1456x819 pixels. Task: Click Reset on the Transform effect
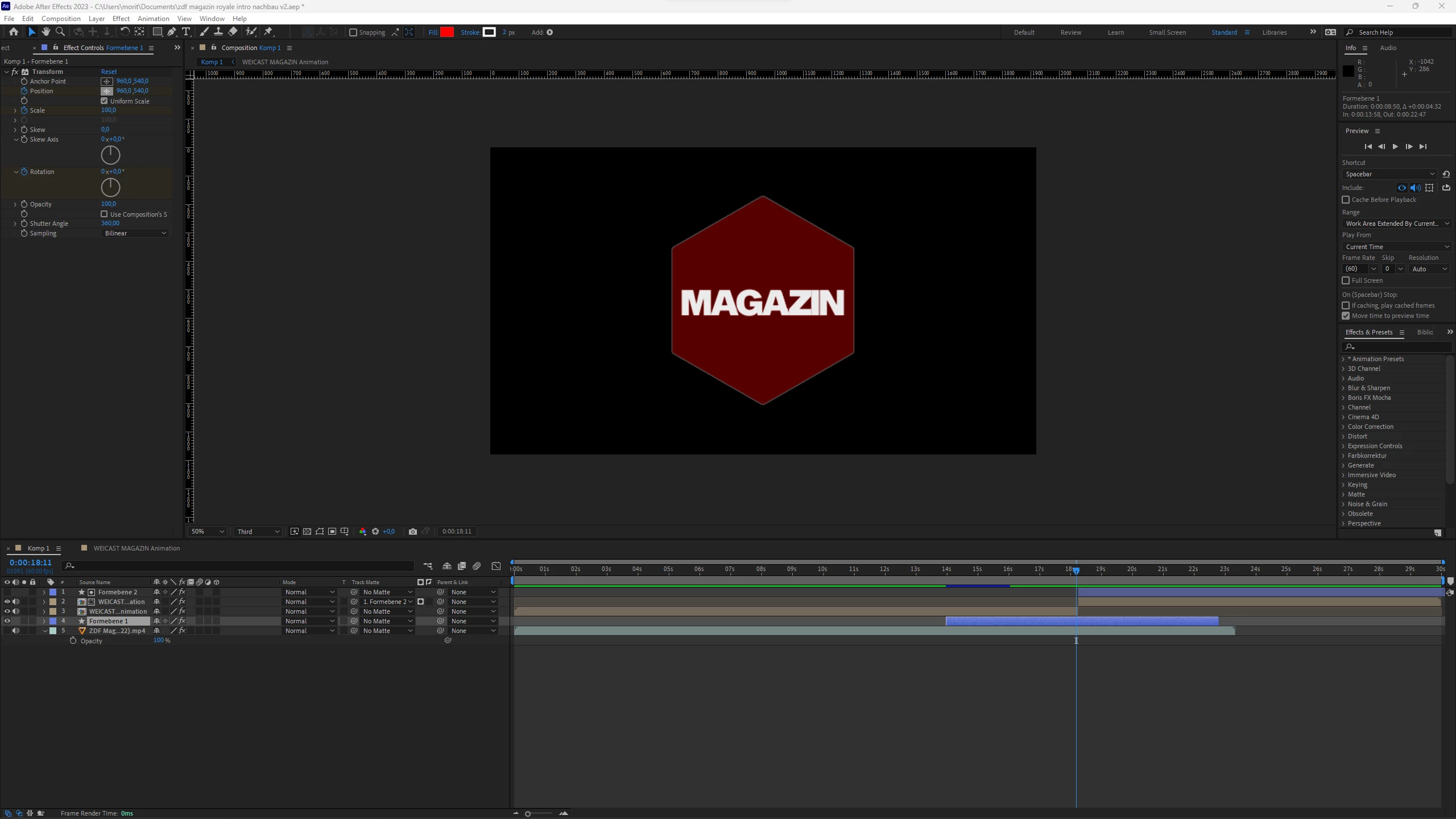[109, 72]
